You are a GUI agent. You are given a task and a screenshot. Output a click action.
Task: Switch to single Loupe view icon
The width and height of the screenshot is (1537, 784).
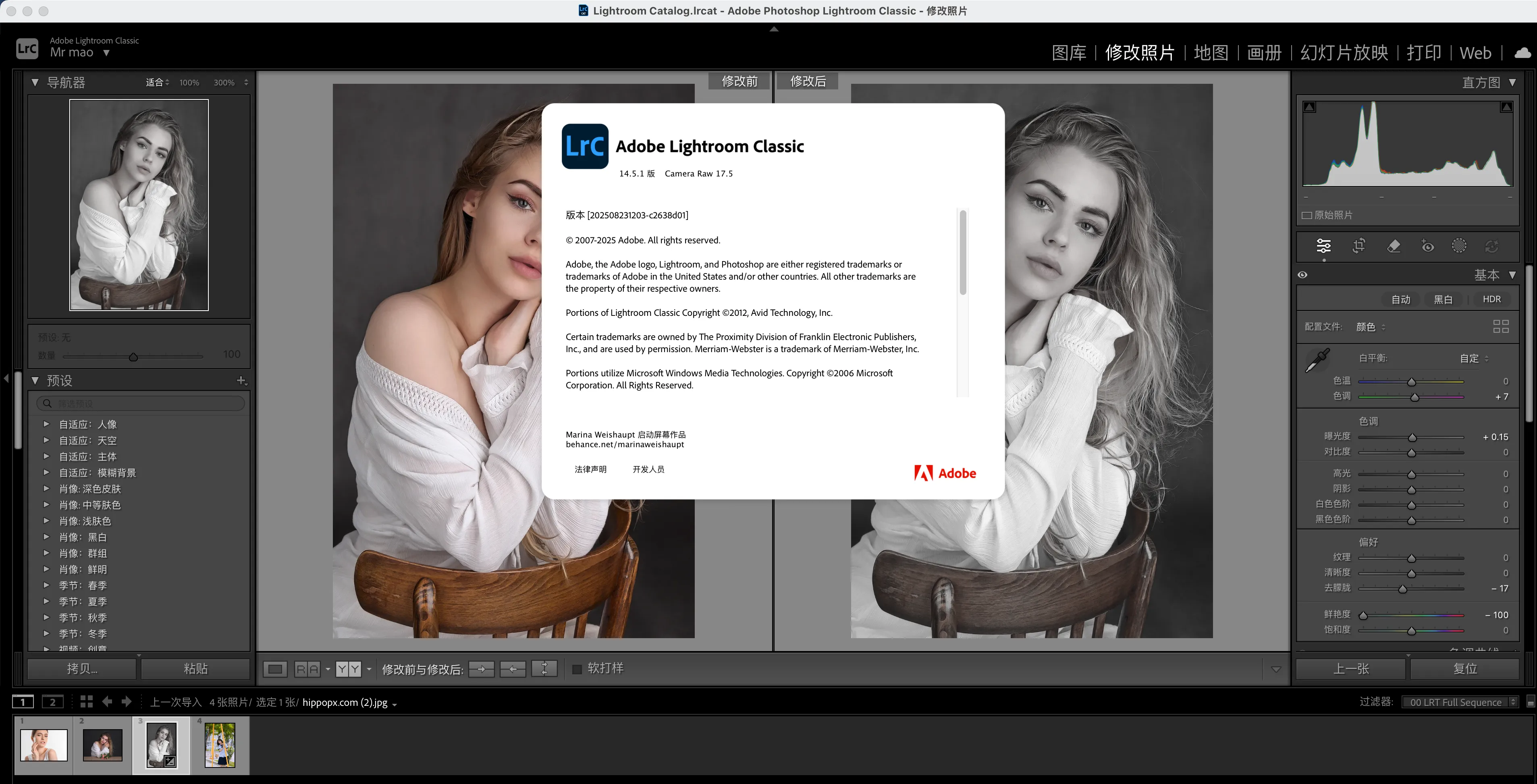[x=275, y=669]
